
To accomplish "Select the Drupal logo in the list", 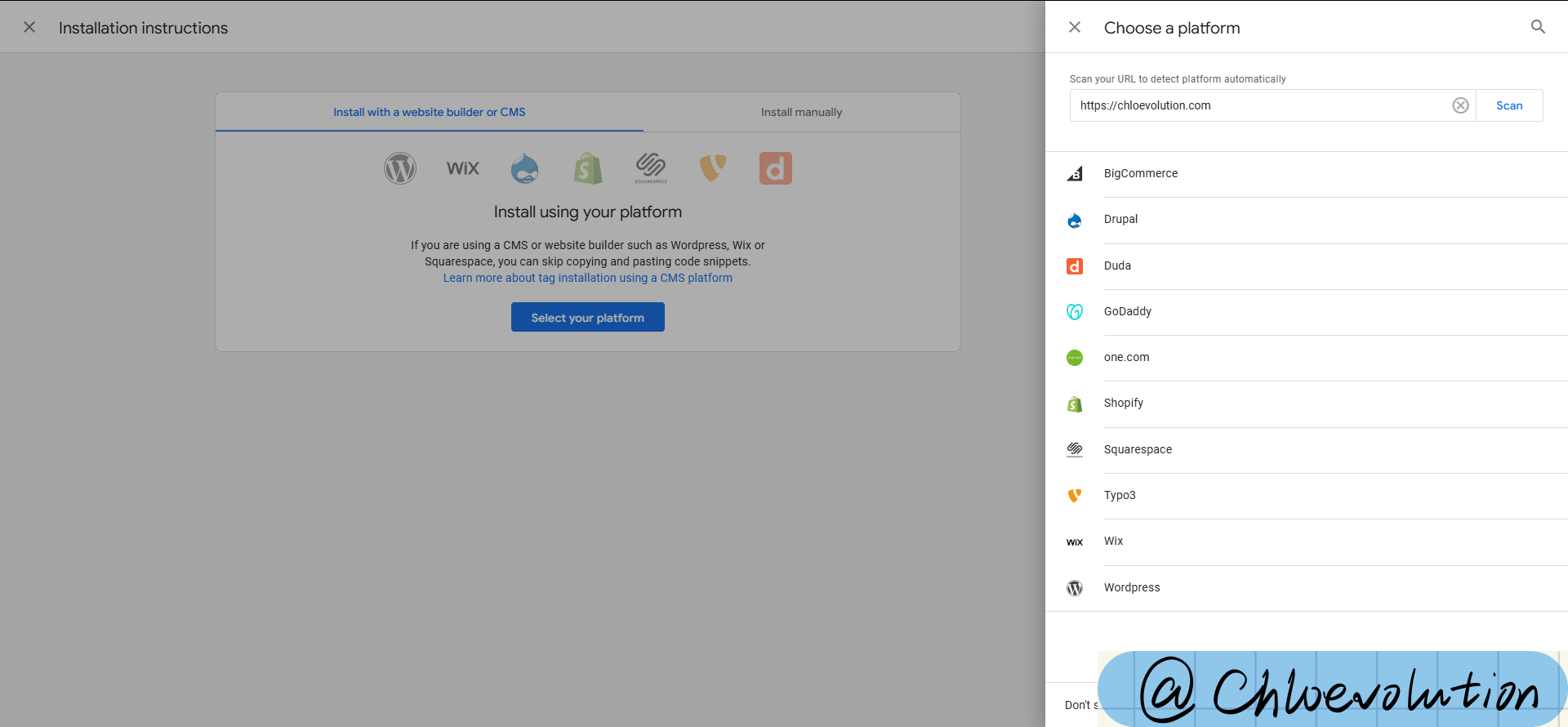I will 1075,220.
